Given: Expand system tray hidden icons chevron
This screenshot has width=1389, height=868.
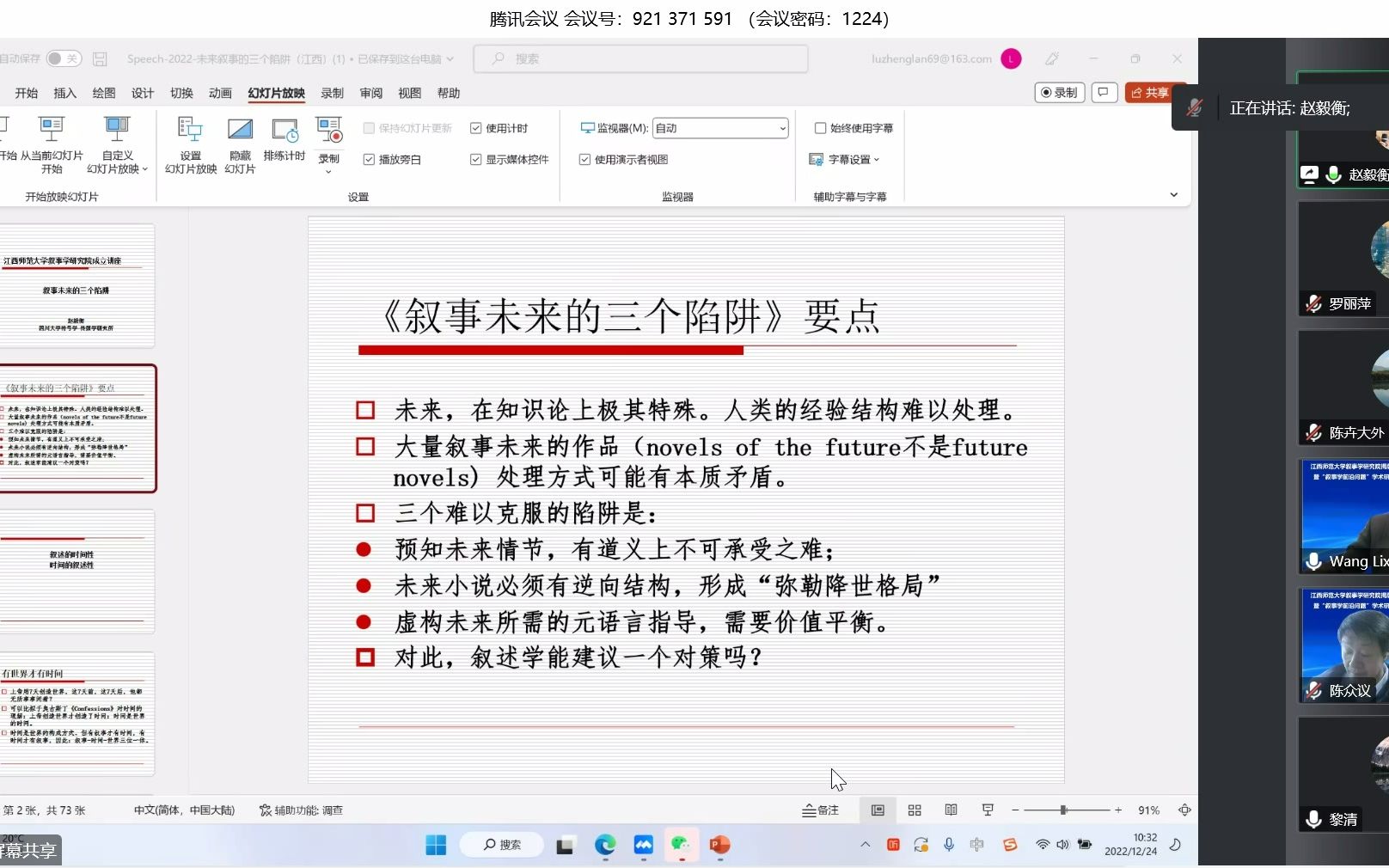Looking at the screenshot, I should click(865, 845).
